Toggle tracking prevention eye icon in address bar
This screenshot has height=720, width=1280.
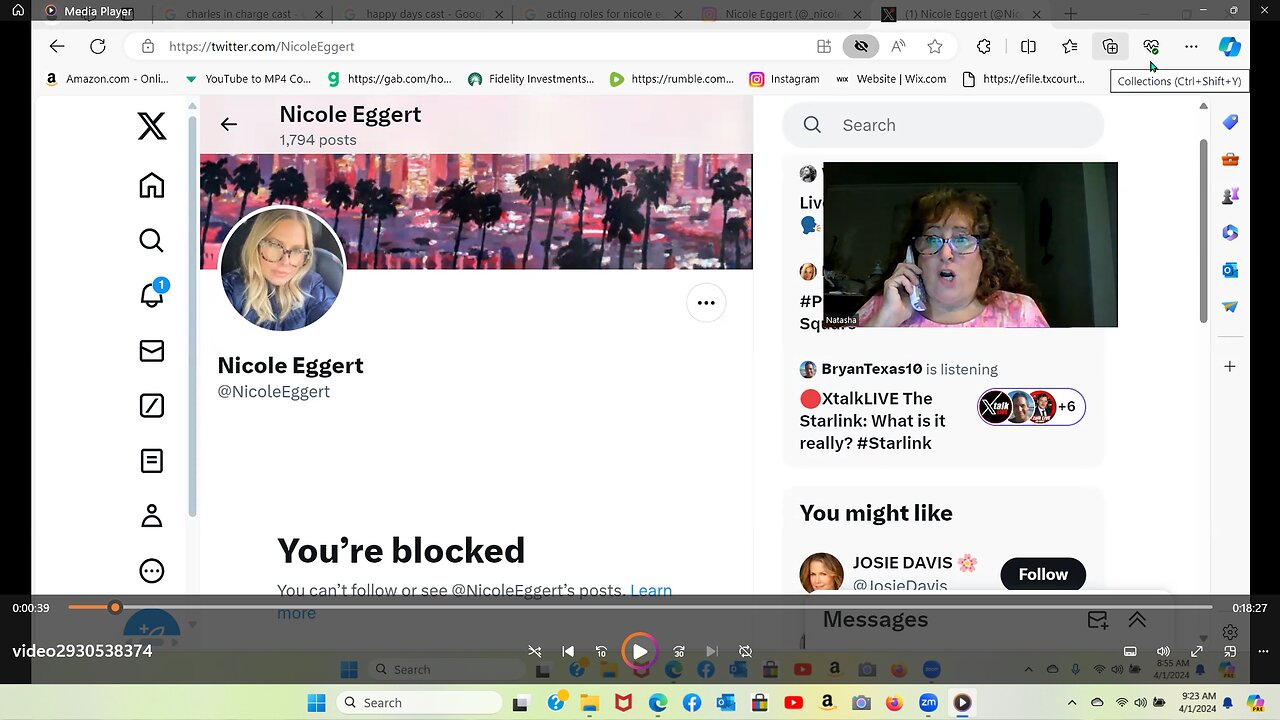(x=861, y=46)
